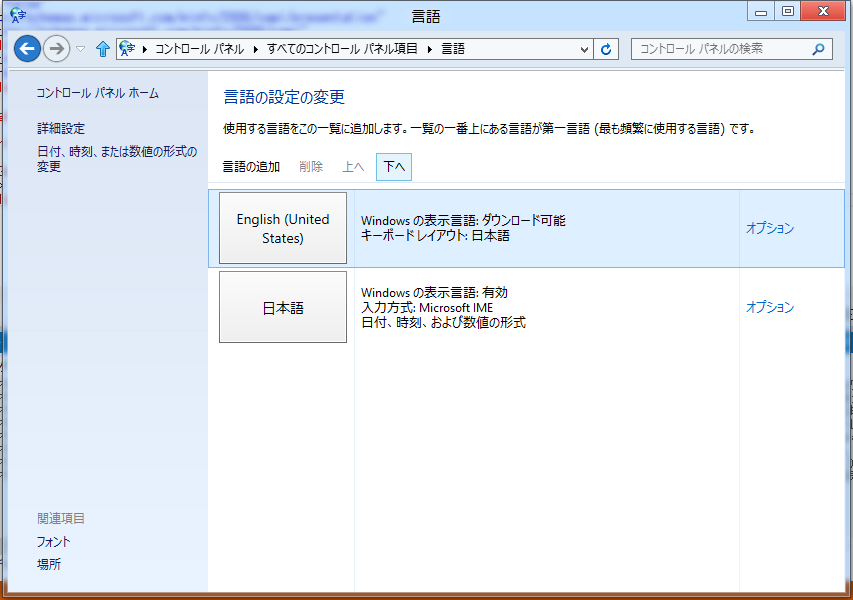The width and height of the screenshot is (853, 600).
Task: Click the Windows の表示言語: ダウンロード可能 text
Action: pyautogui.click(x=463, y=220)
